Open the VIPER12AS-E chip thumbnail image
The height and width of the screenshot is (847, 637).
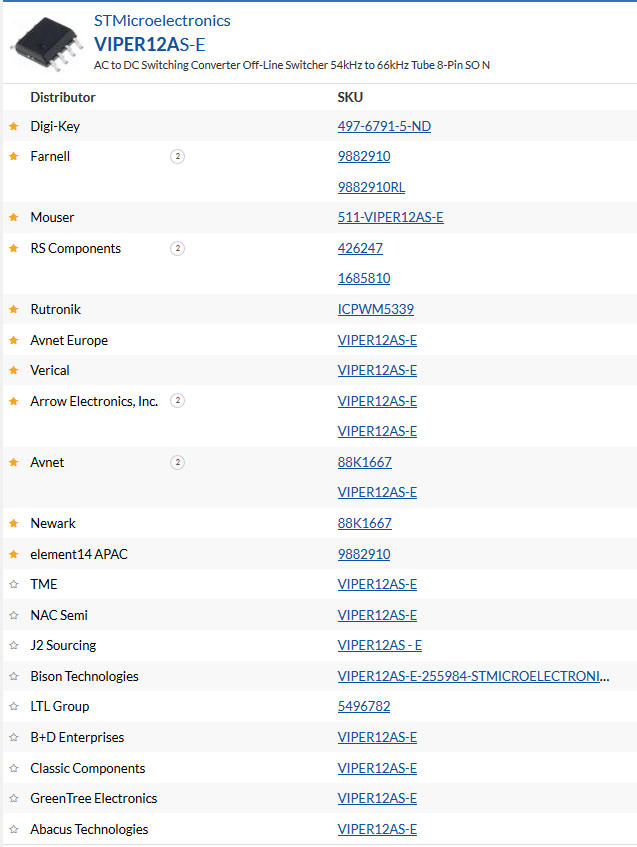tap(47, 44)
